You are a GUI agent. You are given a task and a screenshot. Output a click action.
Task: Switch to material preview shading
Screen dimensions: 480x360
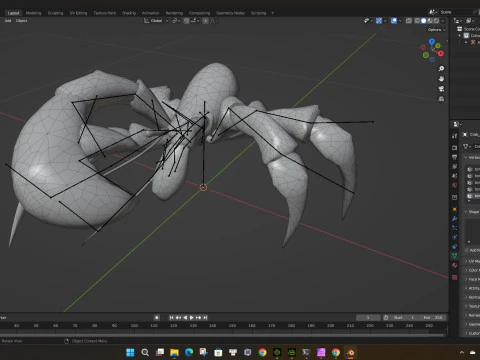[430, 21]
